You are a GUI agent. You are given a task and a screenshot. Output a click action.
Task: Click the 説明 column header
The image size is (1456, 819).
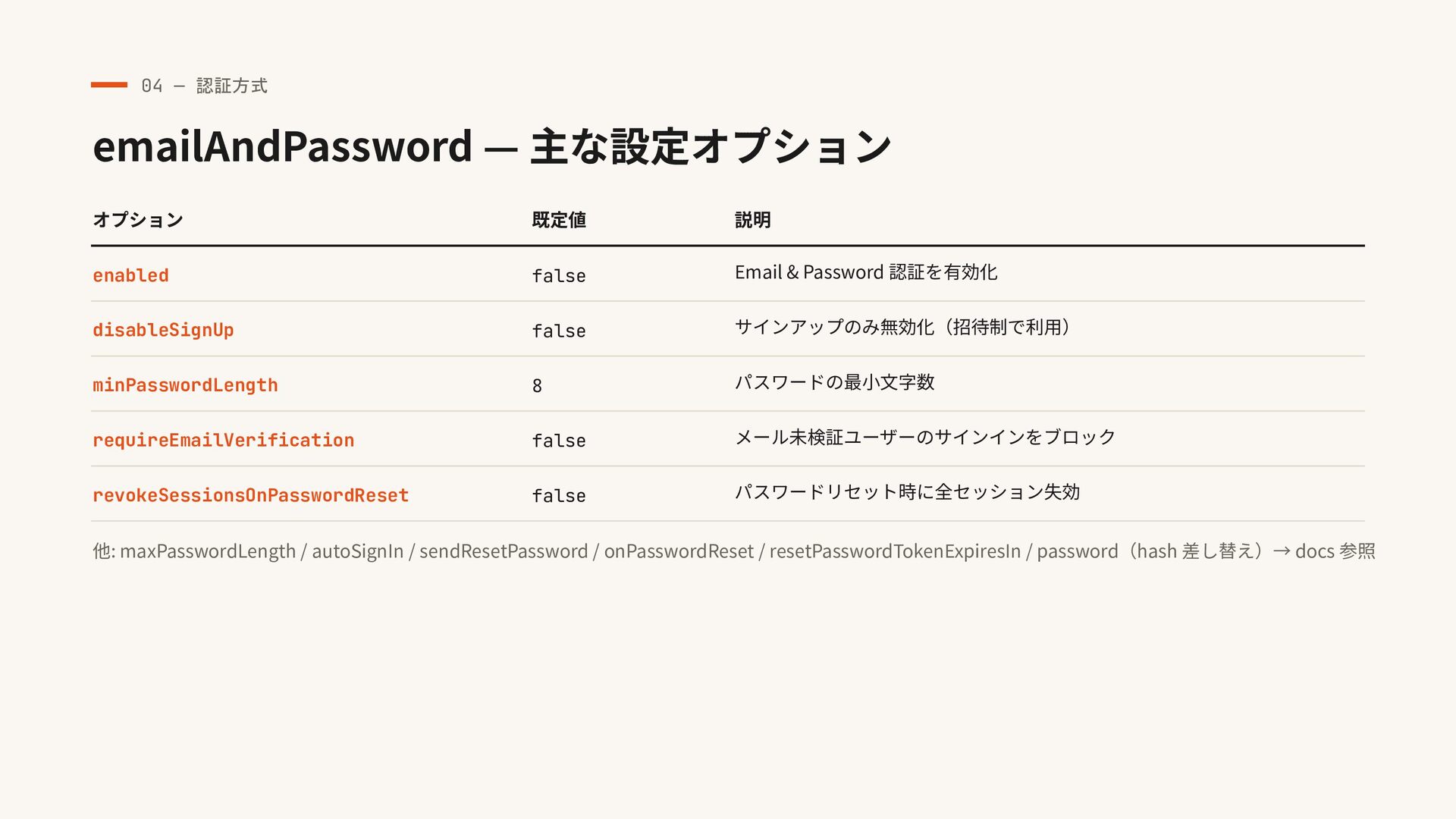pyautogui.click(x=753, y=220)
